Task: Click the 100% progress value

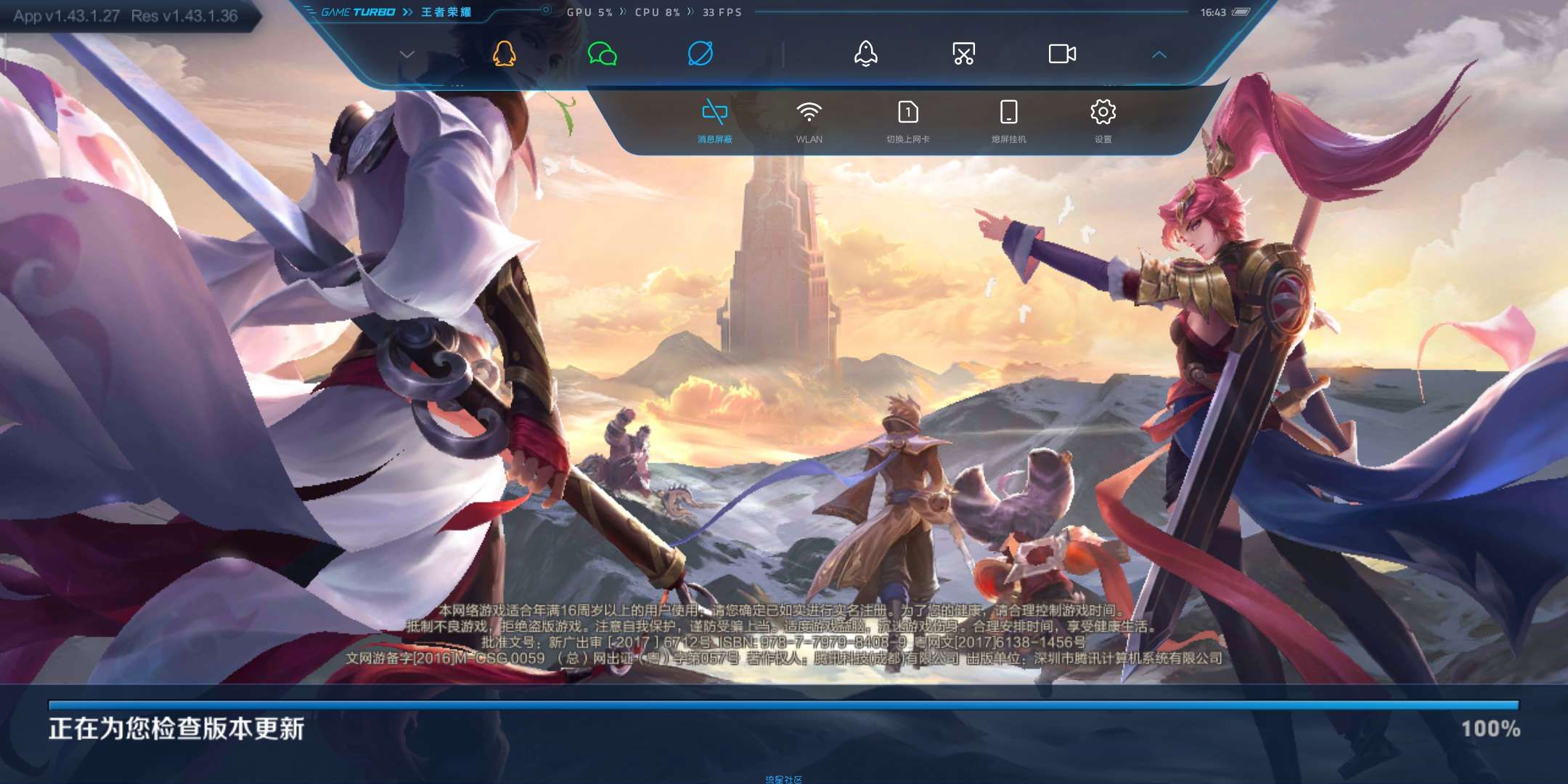Action: (x=1490, y=729)
